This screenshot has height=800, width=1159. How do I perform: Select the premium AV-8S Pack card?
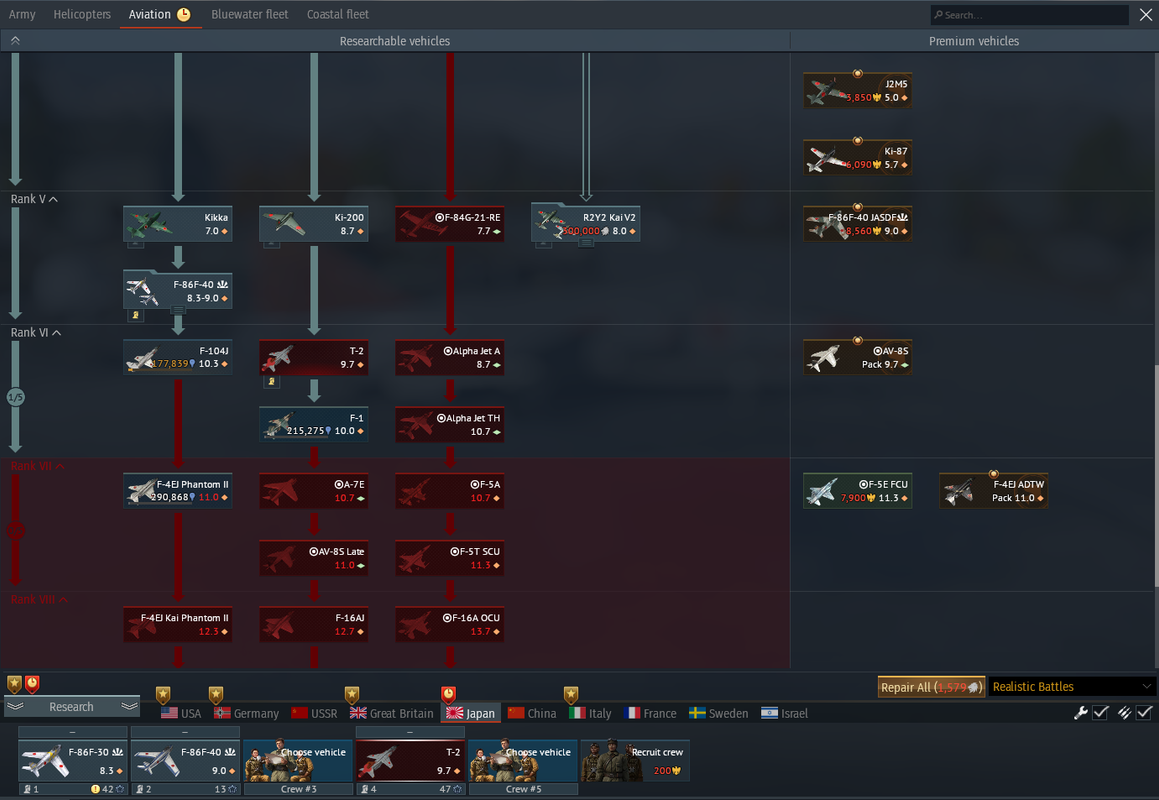pos(857,357)
